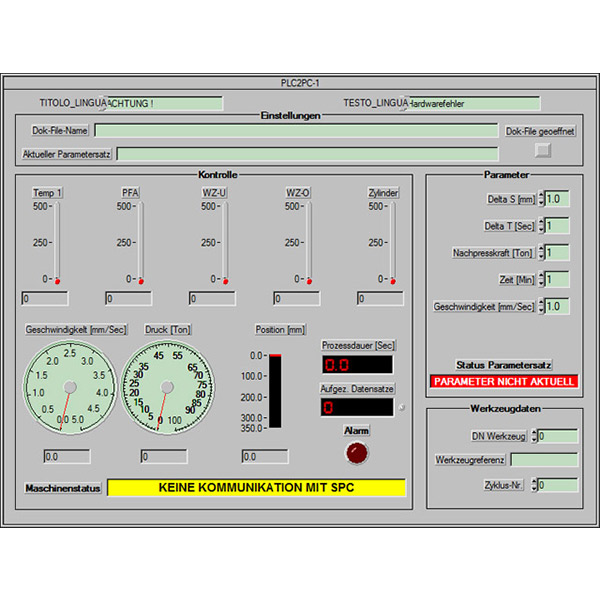Click the Zyklus-Nr. value field

(558, 485)
